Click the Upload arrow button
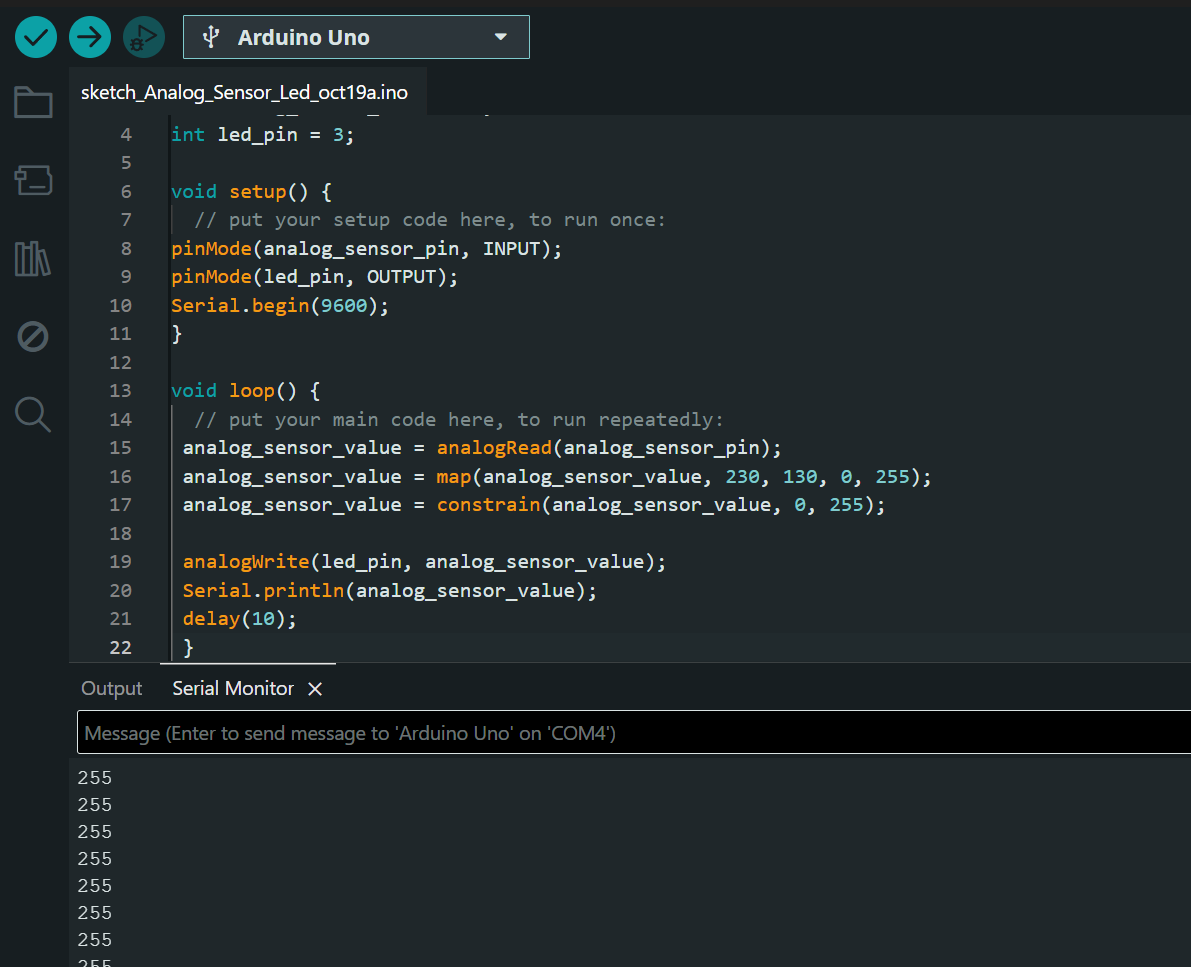 (90, 38)
